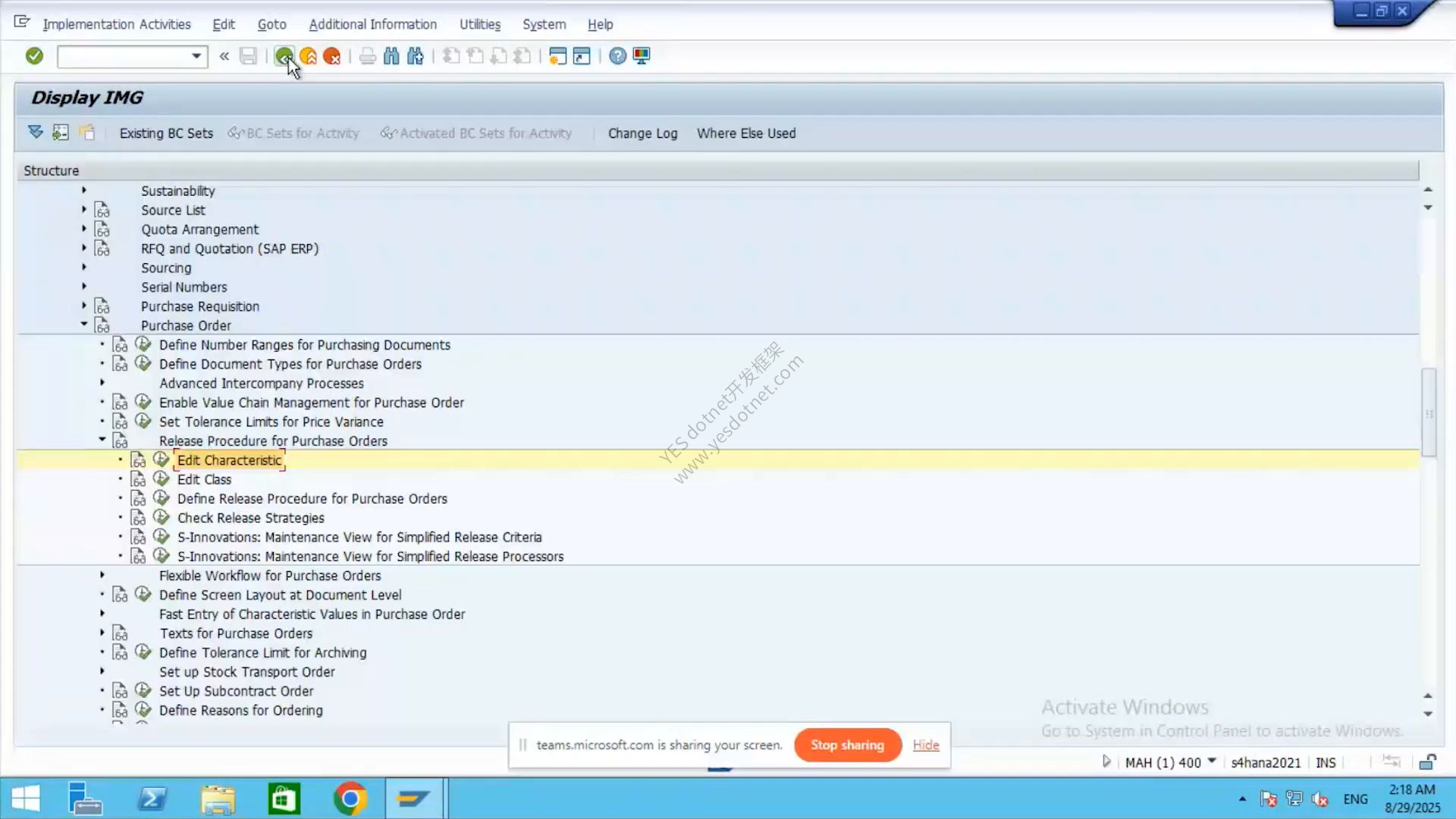Click the green Back arrow icon
Viewport: 1456px width, 819px height.
pos(284,56)
